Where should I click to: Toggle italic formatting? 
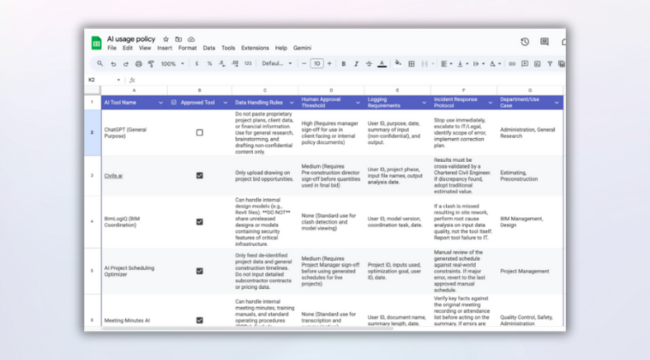356,64
